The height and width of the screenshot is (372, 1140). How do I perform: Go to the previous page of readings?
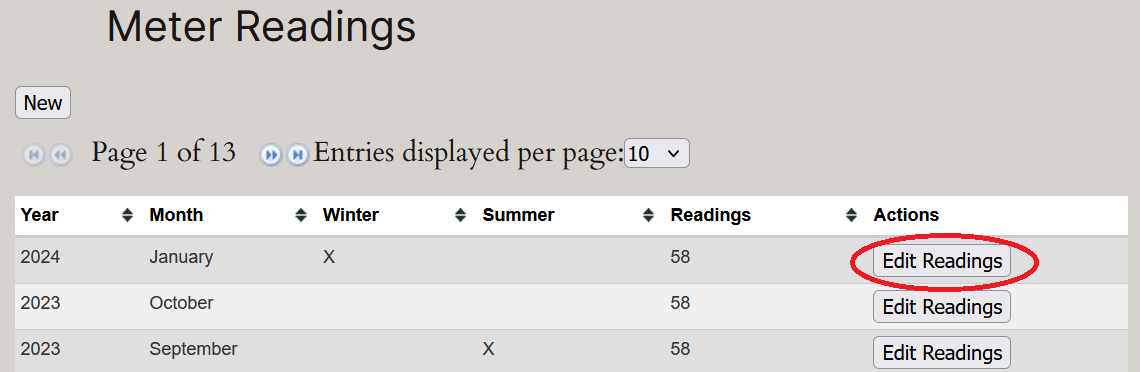click(x=60, y=154)
